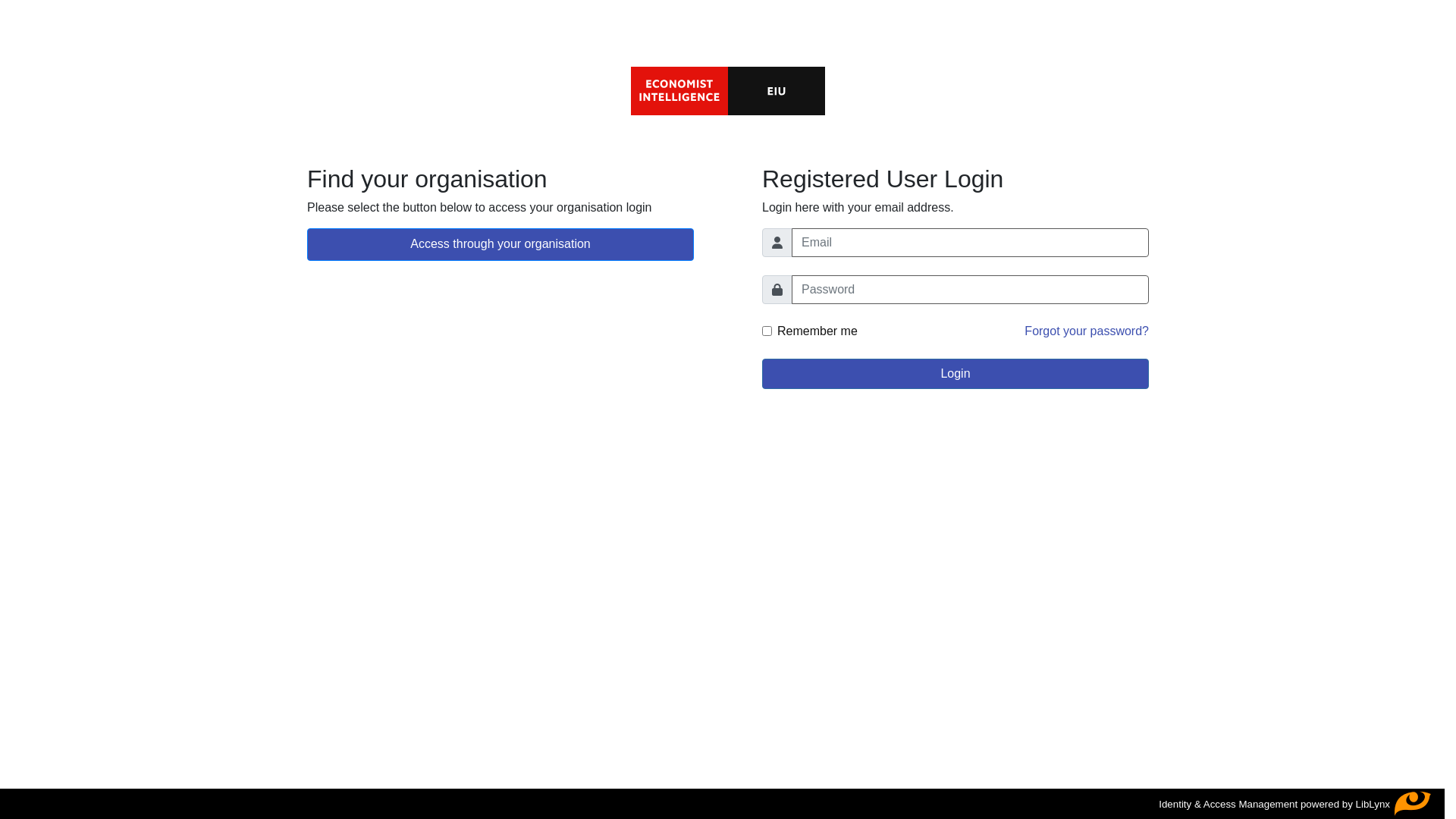Screen dimensions: 1456x819
Task: Click the Registered User Login heading
Action: click(883, 179)
